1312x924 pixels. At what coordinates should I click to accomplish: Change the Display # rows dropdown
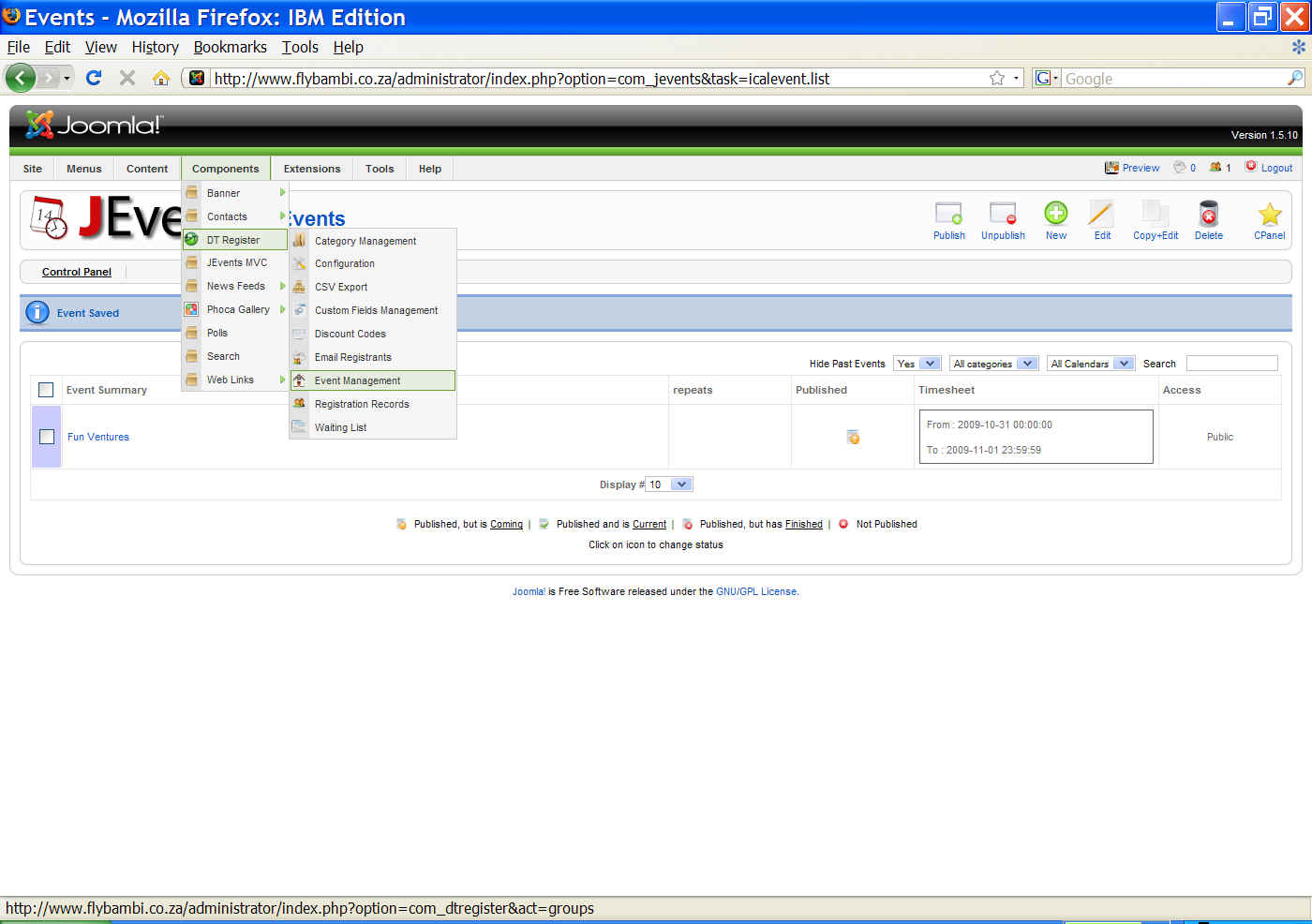pyautogui.click(x=669, y=484)
